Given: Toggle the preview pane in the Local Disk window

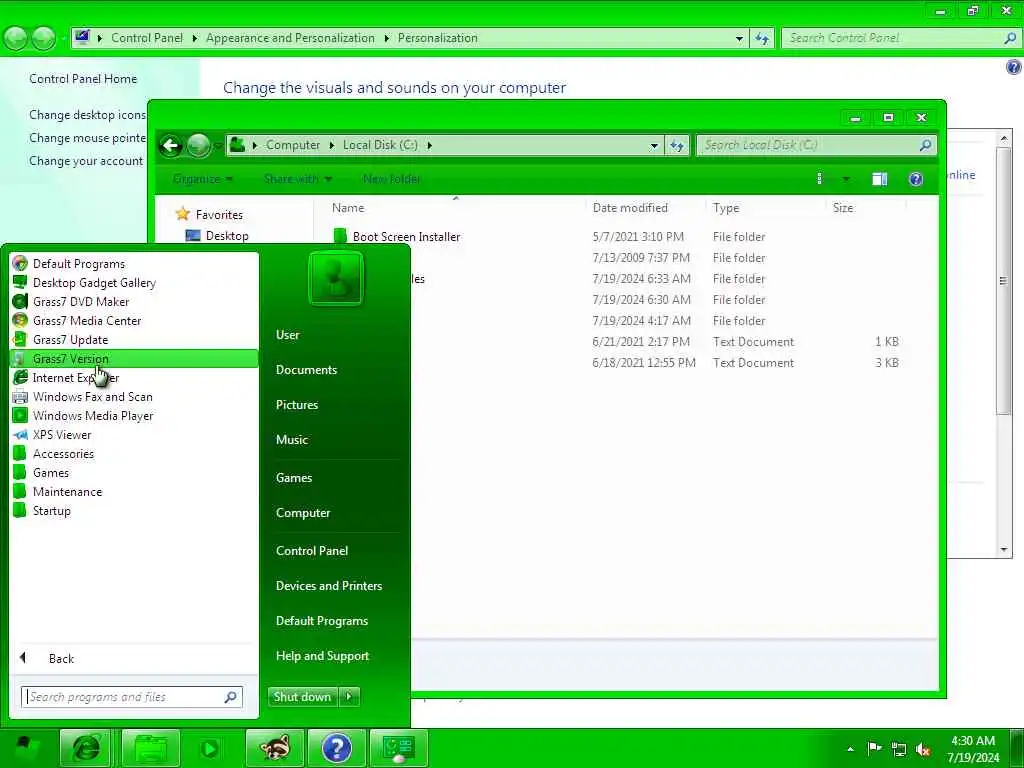Looking at the screenshot, I should click(880, 179).
